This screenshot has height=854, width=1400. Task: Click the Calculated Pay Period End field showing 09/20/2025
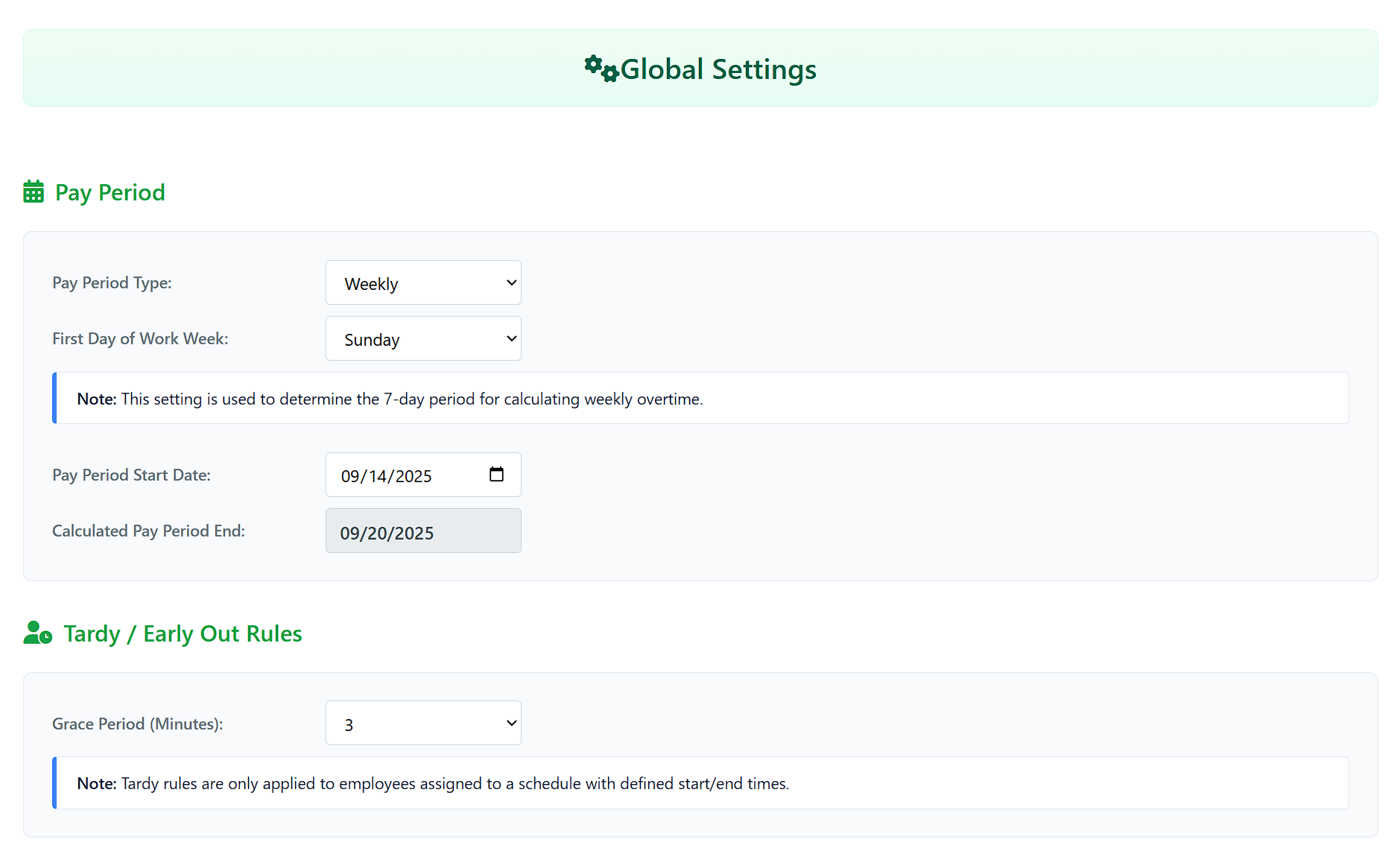(x=422, y=531)
